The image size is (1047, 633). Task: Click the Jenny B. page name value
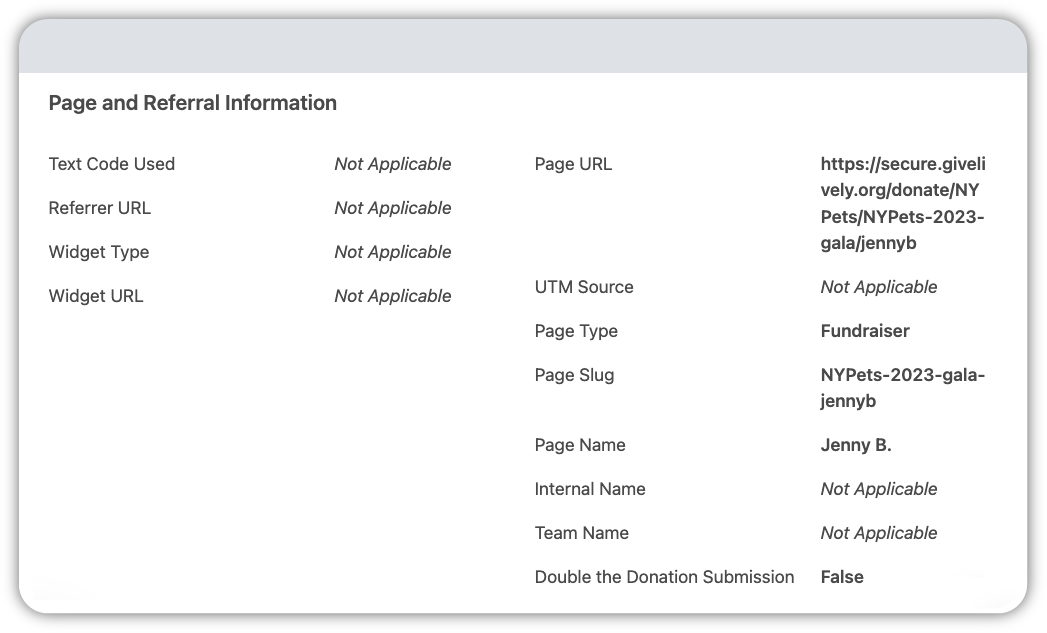pyautogui.click(x=856, y=445)
